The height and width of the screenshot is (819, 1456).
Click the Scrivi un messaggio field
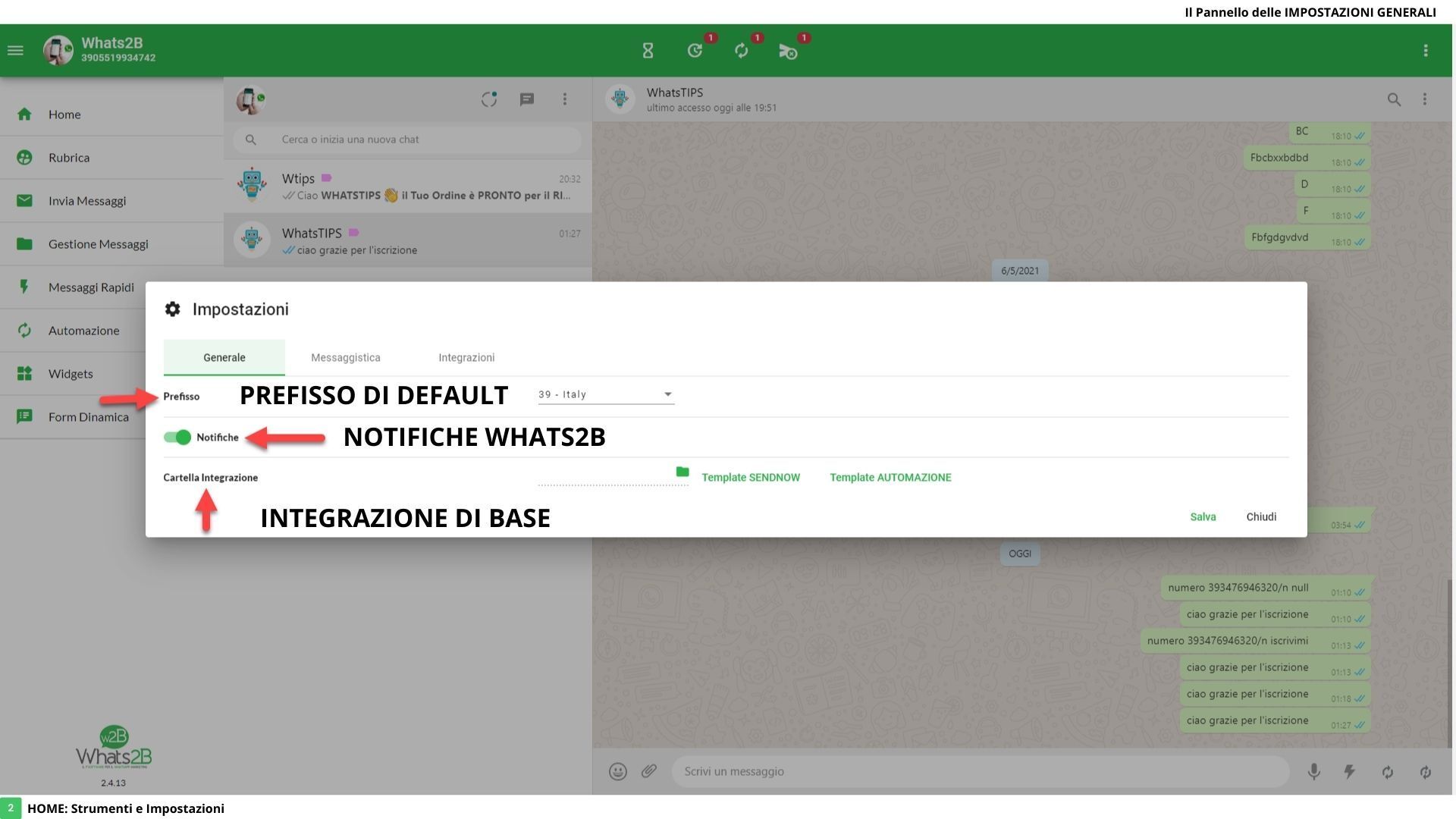(981, 772)
